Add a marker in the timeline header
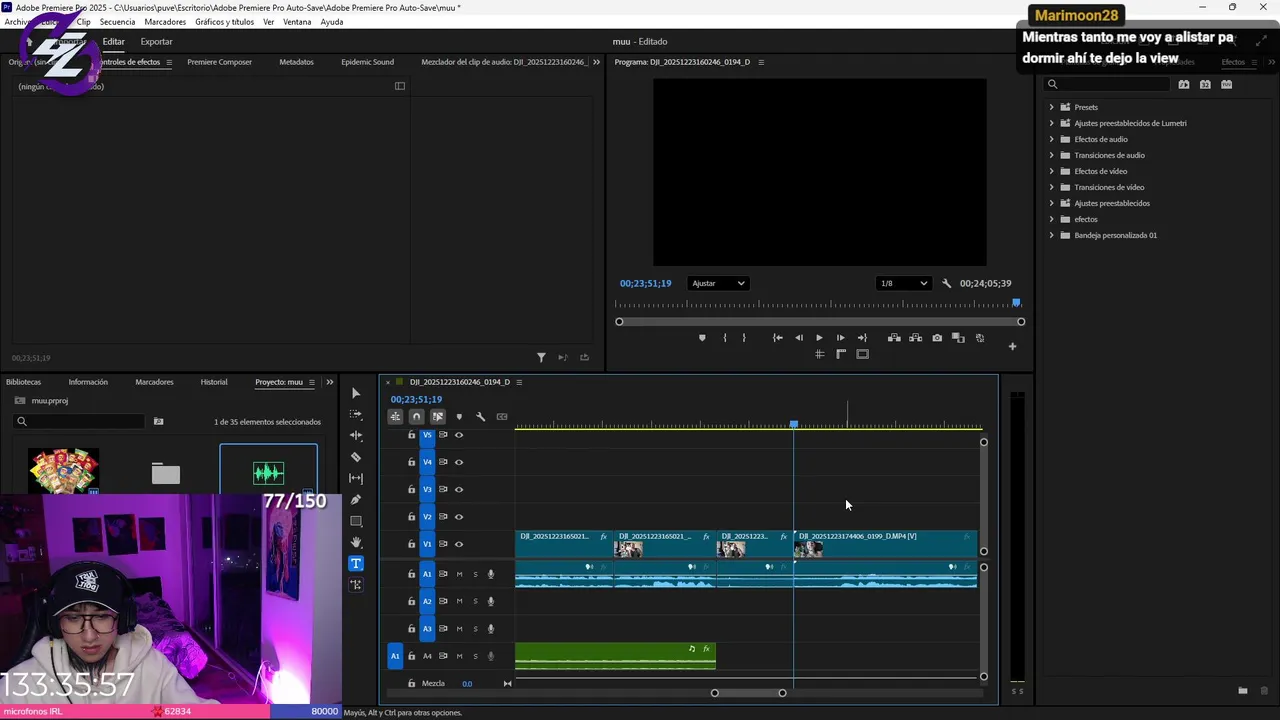The height and width of the screenshot is (720, 1280). [x=459, y=417]
